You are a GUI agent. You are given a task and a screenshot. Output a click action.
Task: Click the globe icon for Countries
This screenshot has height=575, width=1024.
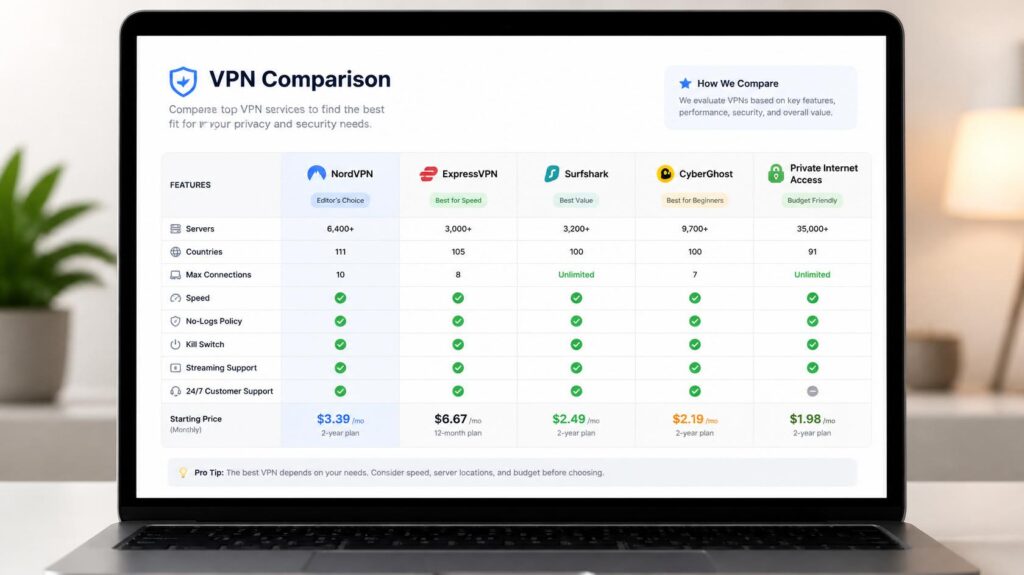click(176, 252)
